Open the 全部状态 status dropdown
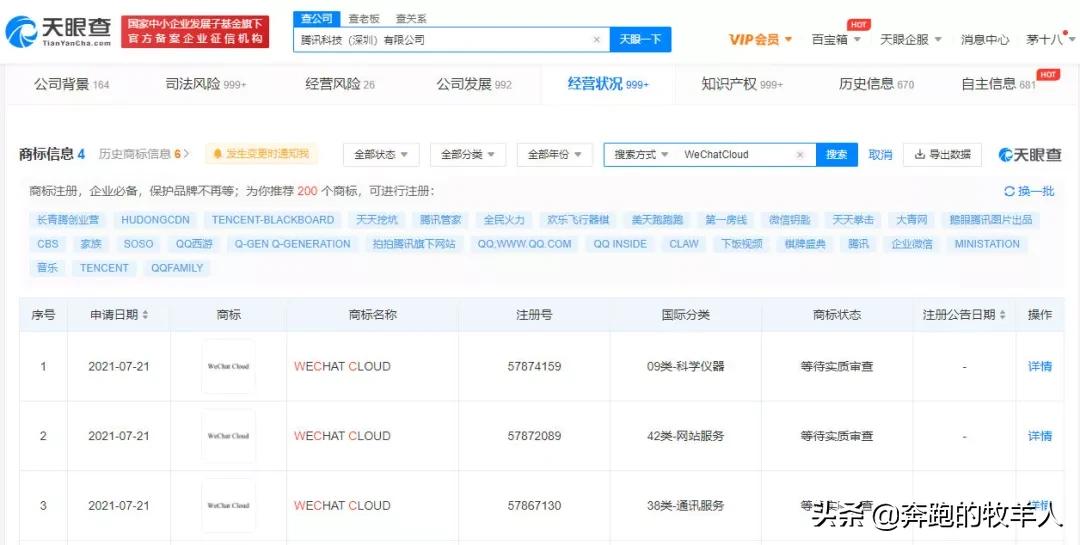The image size is (1080, 545). (x=381, y=155)
